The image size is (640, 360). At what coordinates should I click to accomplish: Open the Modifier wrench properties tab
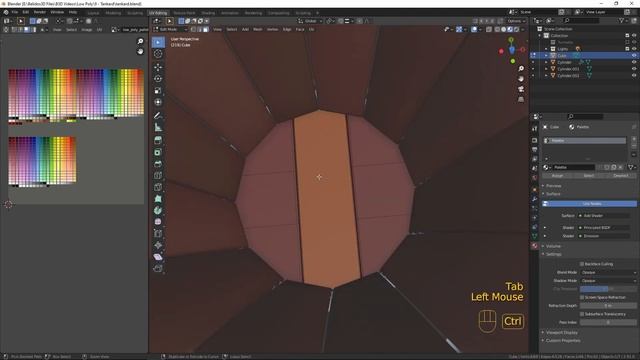click(535, 199)
